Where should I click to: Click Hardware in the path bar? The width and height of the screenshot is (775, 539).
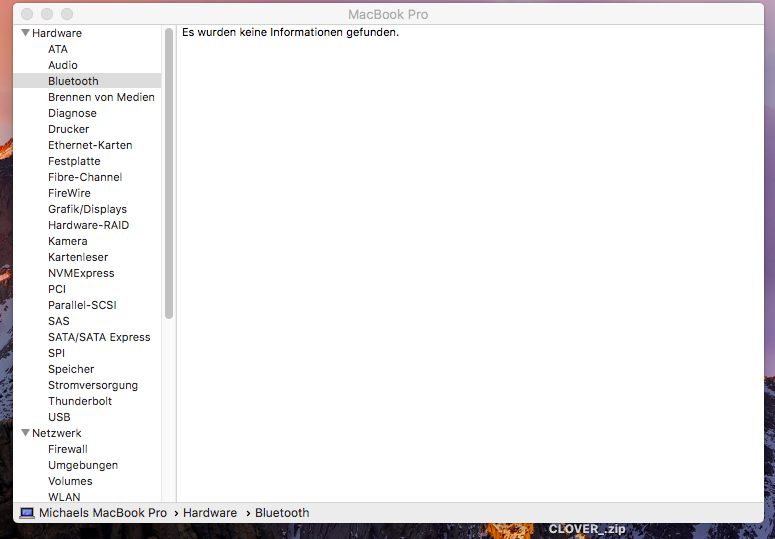pyautogui.click(x=210, y=513)
